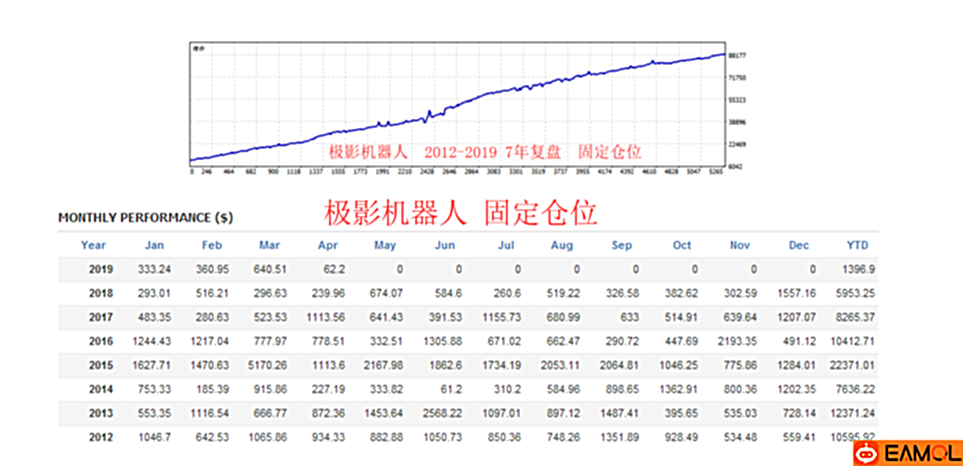Click the 2012 Sep value 1351.89
963x466 pixels.
pos(619,437)
